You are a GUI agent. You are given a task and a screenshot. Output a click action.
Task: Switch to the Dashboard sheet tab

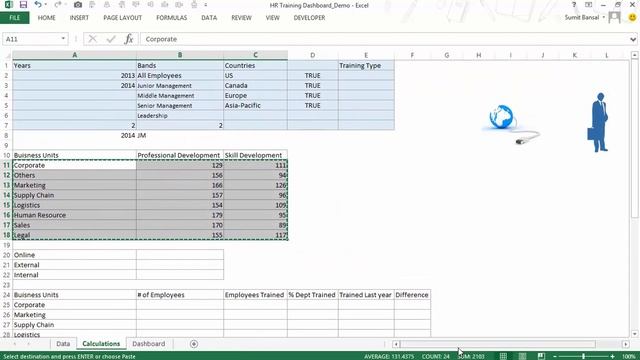click(149, 344)
